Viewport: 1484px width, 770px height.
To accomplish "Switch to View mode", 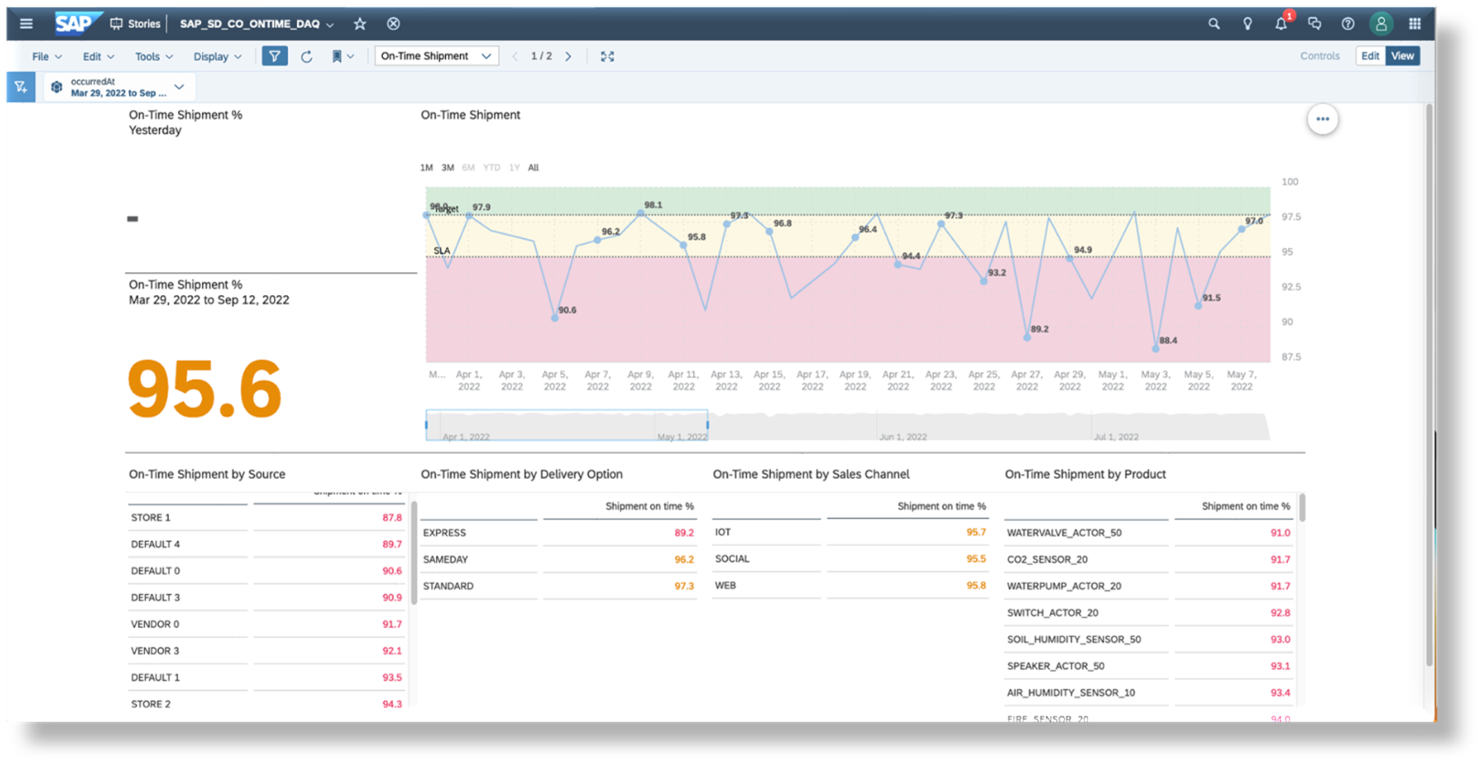I will point(1402,57).
